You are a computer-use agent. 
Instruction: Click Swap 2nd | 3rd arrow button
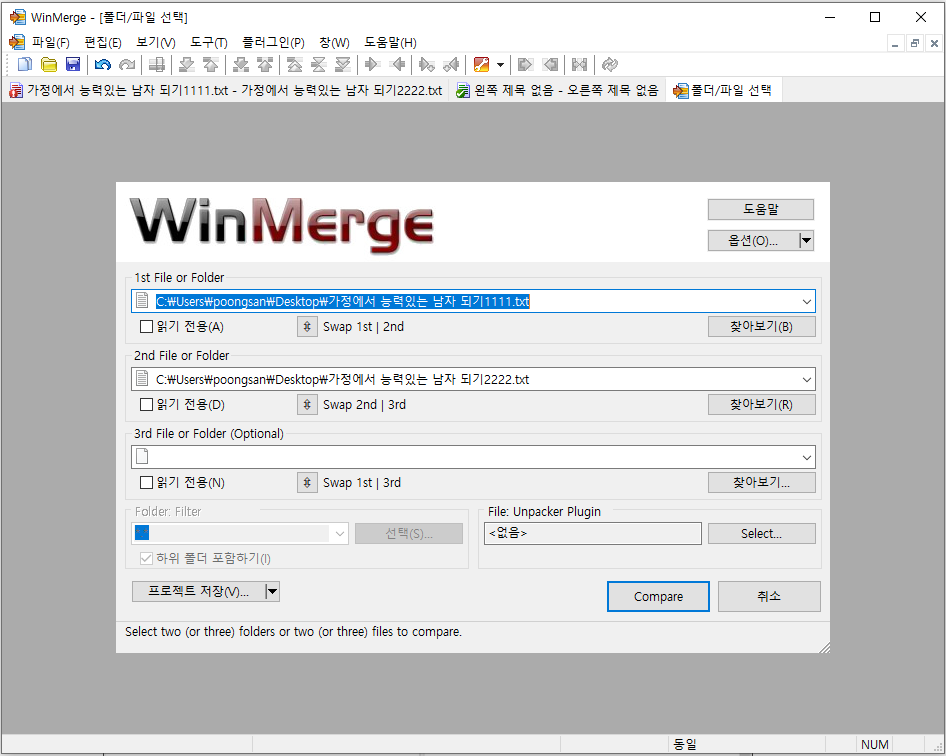tap(307, 405)
